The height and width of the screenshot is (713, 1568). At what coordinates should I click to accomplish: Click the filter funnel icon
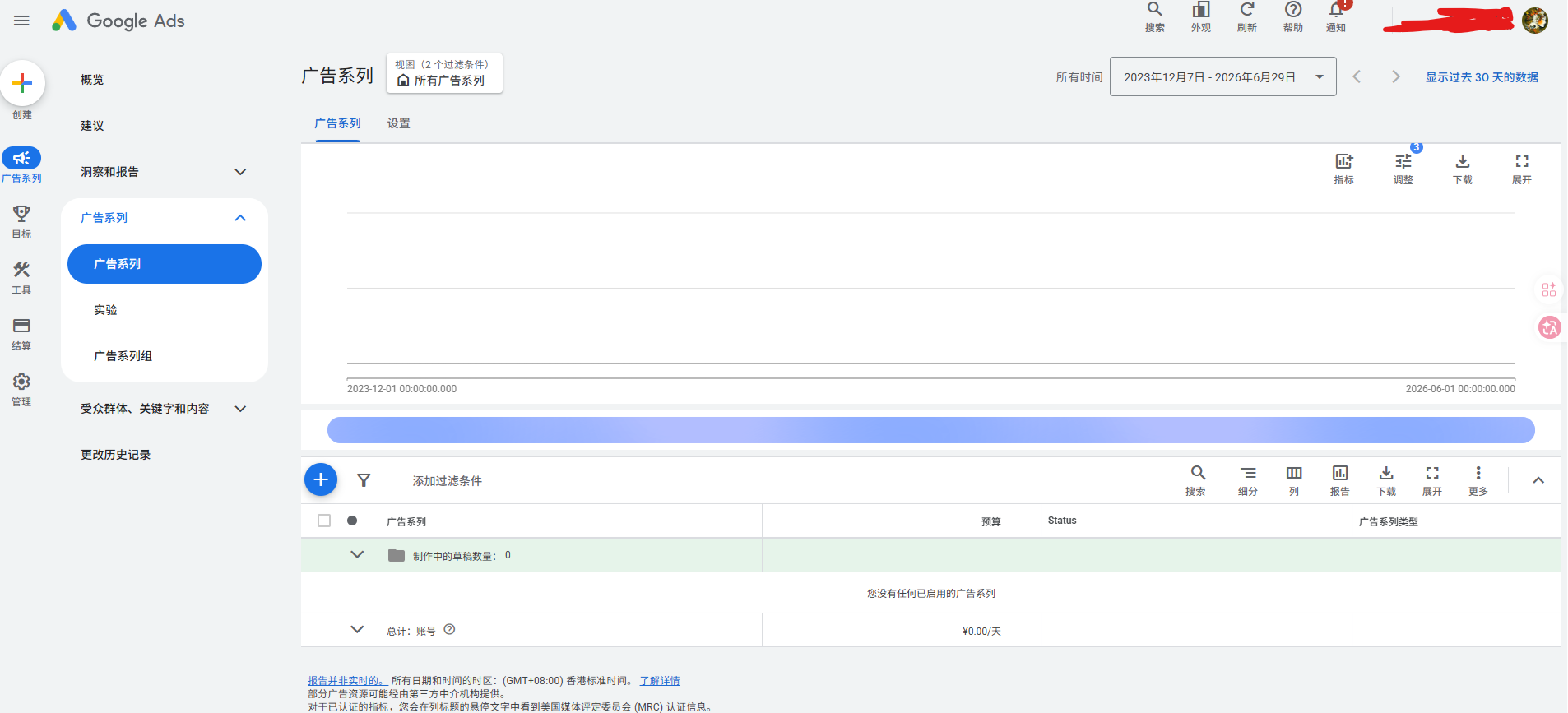pos(364,480)
